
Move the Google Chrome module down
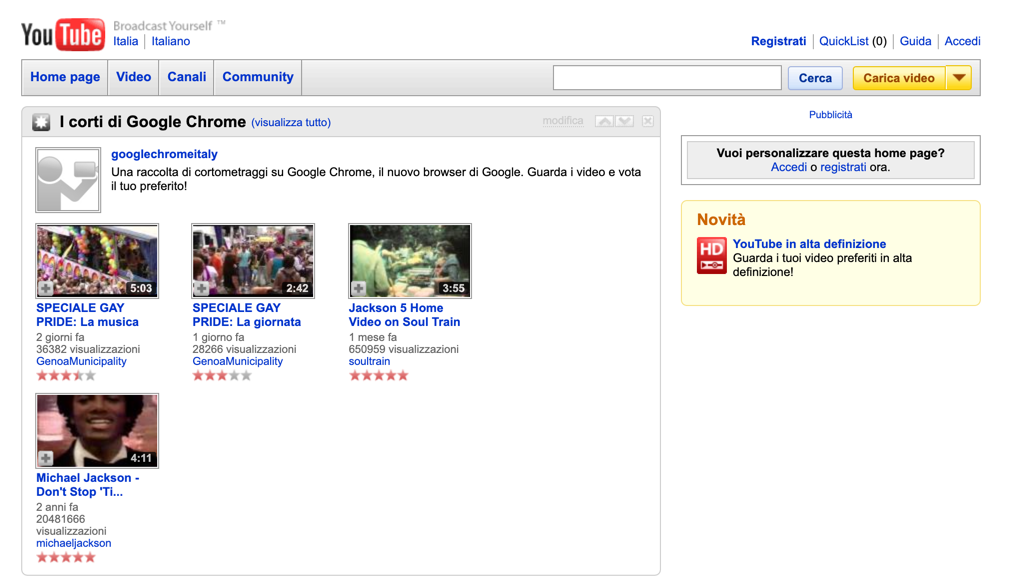tap(625, 121)
